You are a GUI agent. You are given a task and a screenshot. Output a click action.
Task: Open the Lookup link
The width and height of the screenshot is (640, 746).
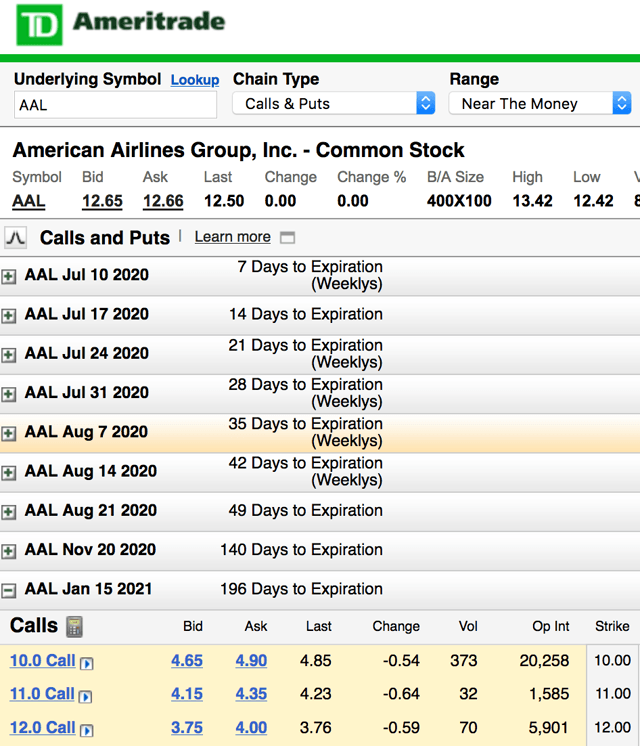pos(195,80)
